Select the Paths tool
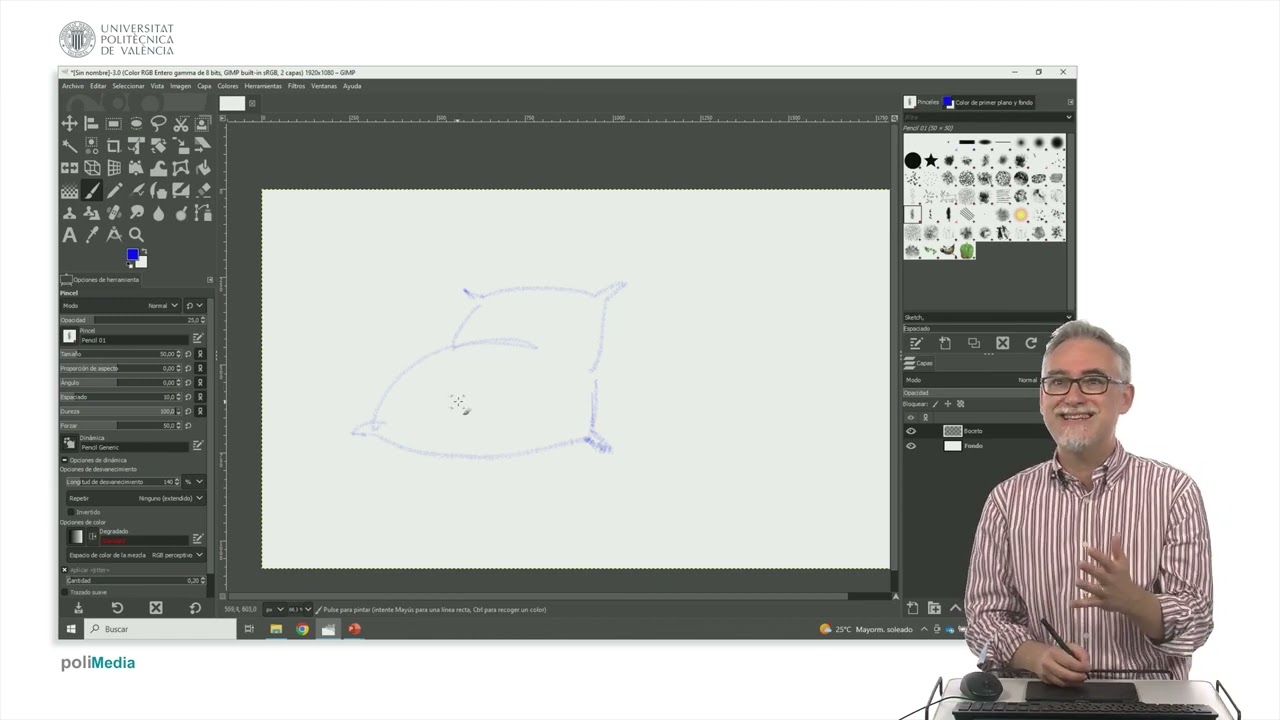This screenshot has width=1280, height=720. point(203,213)
